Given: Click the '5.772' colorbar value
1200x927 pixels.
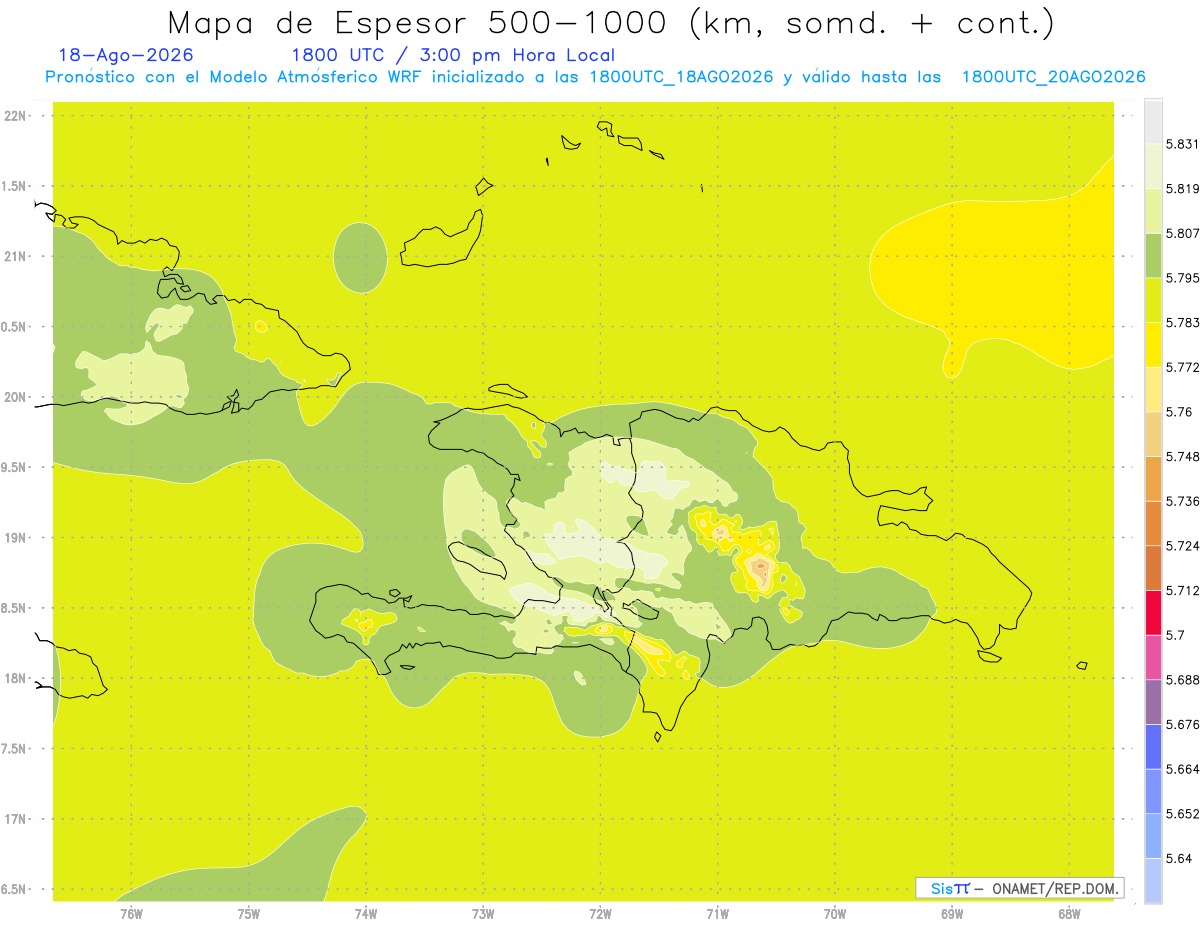Looking at the screenshot, I should [1183, 367].
